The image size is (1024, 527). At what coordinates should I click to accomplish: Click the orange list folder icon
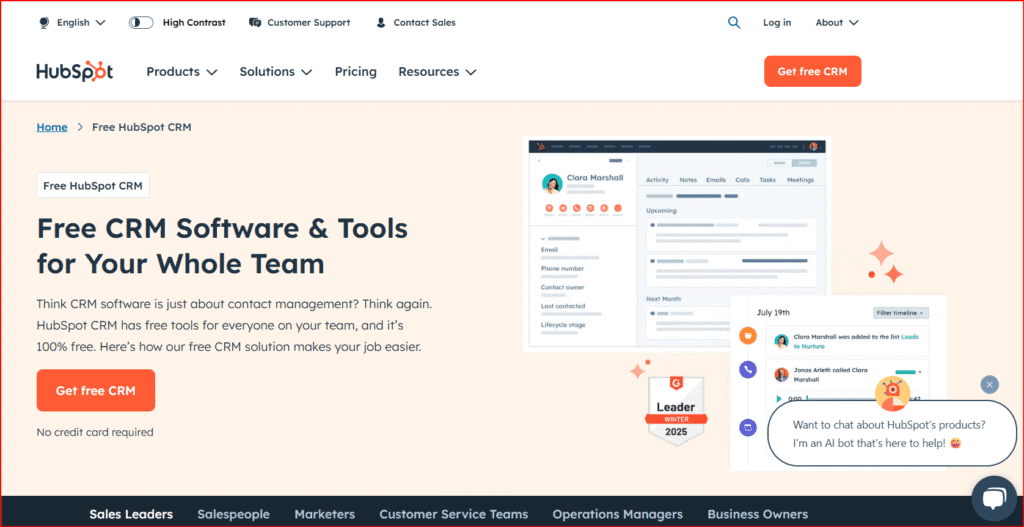(748, 336)
